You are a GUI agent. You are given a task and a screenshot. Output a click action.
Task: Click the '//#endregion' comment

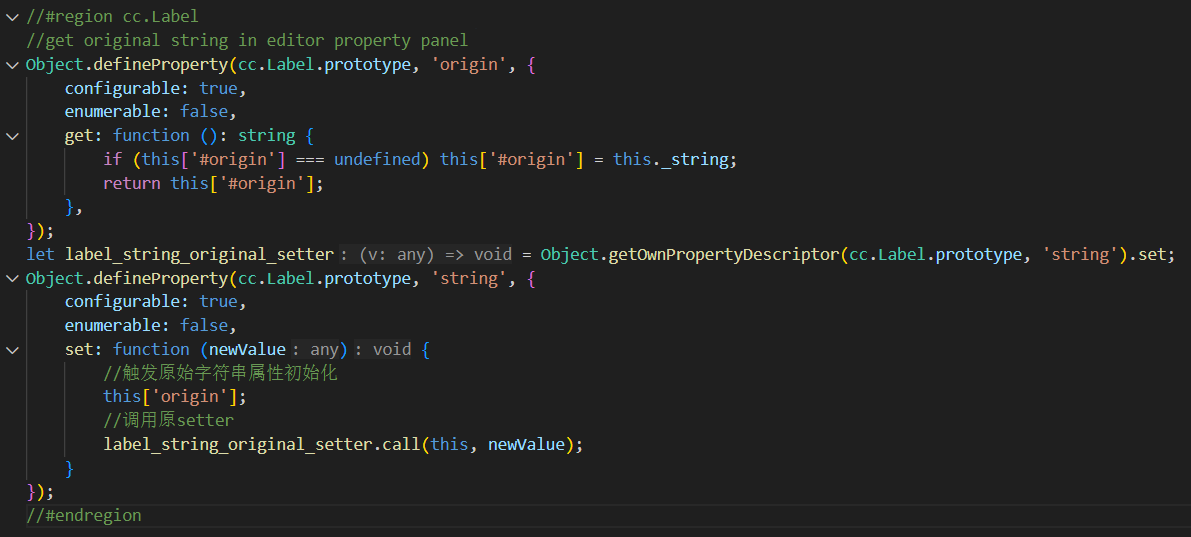tap(84, 515)
